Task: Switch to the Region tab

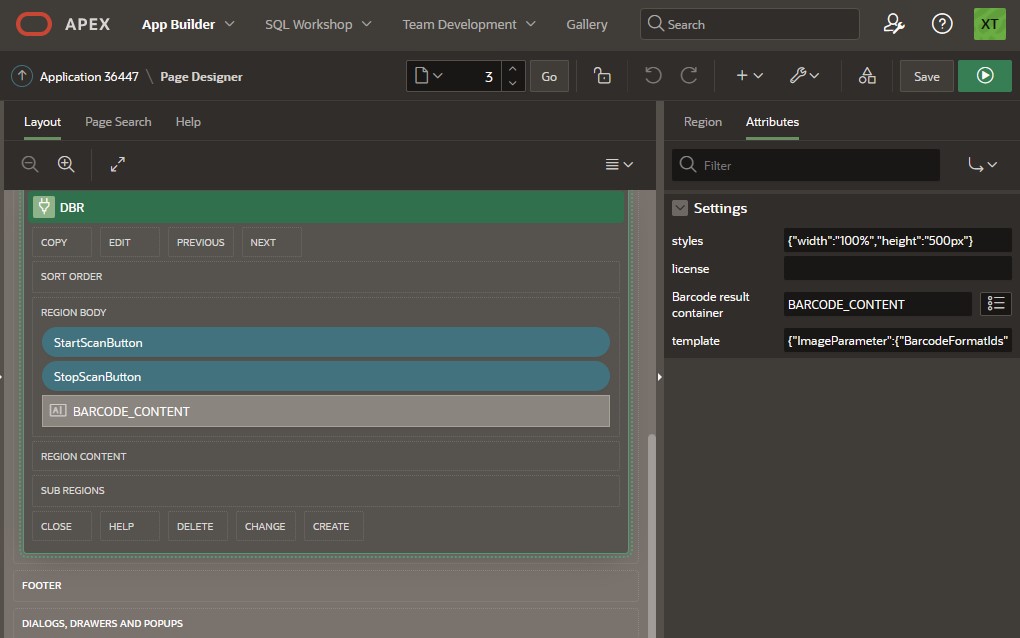Action: [x=702, y=122]
